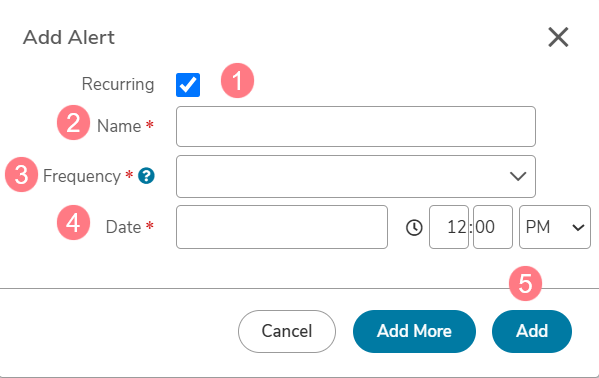599x378 pixels.
Task: Click the Add button
Action: (x=532, y=331)
